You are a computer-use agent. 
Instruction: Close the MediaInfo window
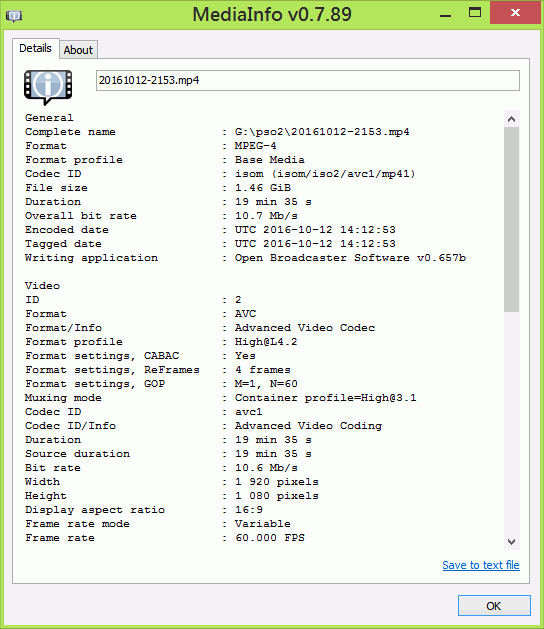click(x=515, y=13)
